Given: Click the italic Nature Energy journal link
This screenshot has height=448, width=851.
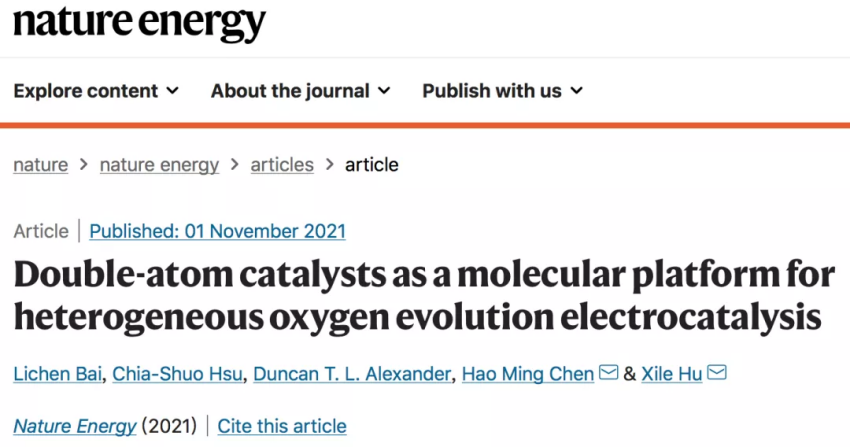Looking at the screenshot, I should [75, 426].
